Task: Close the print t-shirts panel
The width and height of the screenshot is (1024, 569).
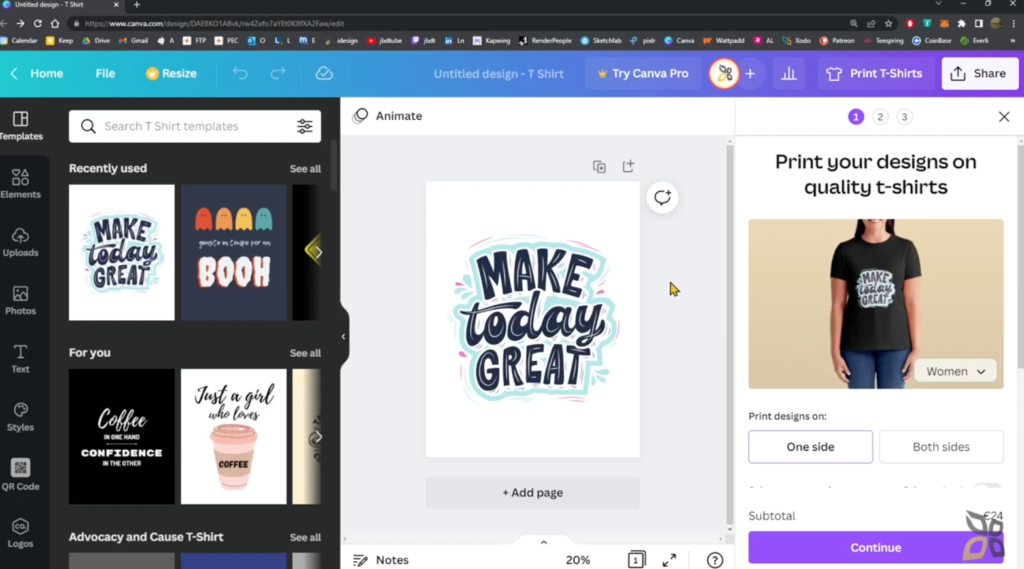Action: click(x=1004, y=117)
